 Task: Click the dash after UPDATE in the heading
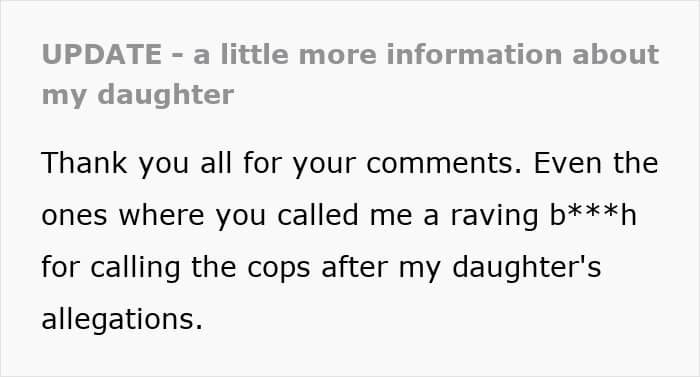click(x=177, y=57)
